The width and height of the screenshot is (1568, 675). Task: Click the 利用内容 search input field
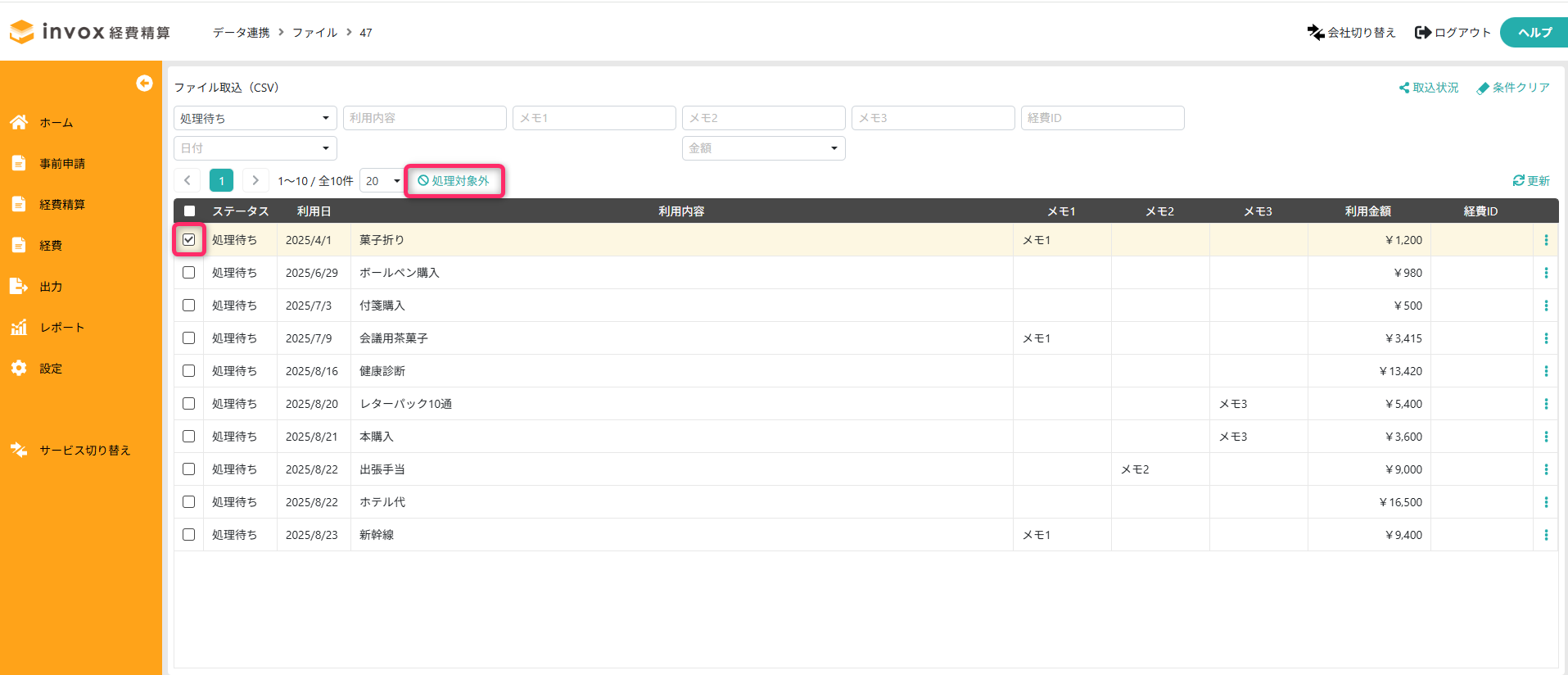424,118
